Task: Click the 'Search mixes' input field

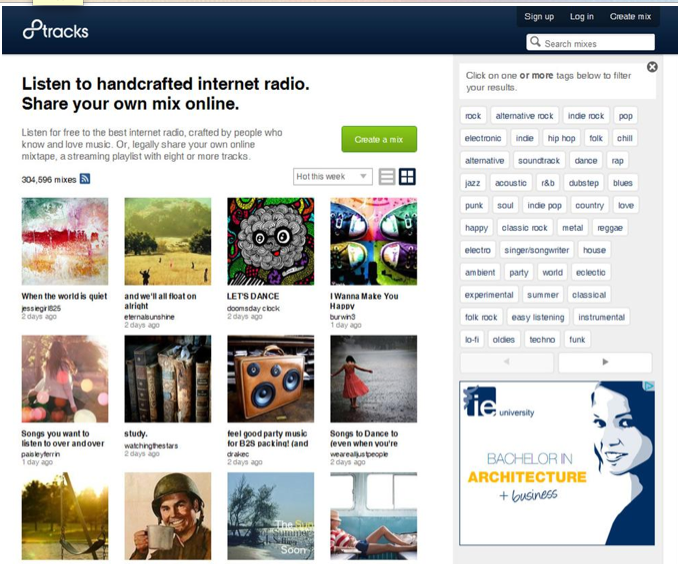Action: 590,42
